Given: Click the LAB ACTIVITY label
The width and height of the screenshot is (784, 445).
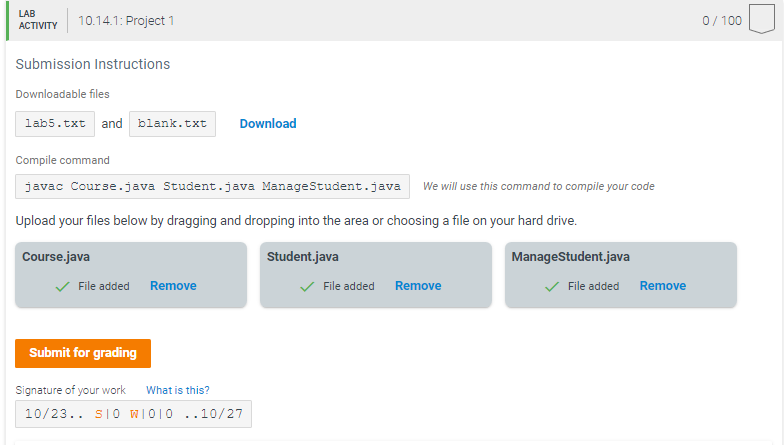Looking at the screenshot, I should [x=38, y=20].
